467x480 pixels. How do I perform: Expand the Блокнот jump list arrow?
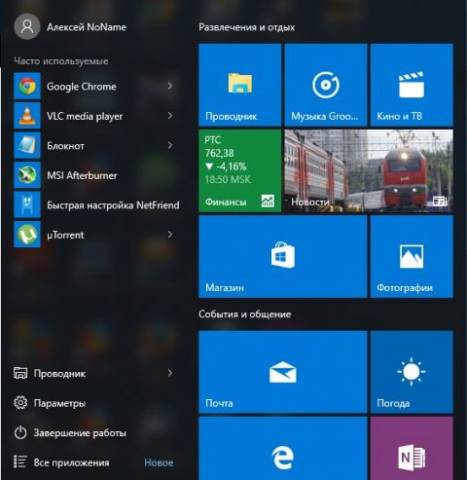coord(170,145)
